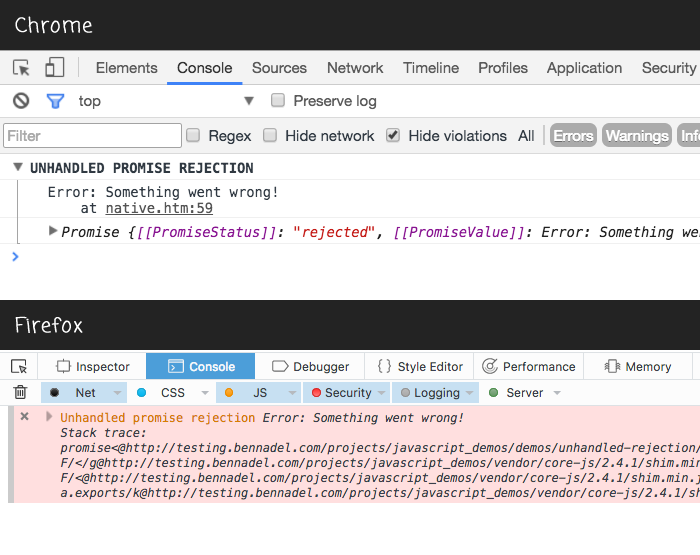Activate Chrome element inspect picker icon
Image resolution: width=700 pixels, height=555 pixels.
pyautogui.click(x=21, y=68)
